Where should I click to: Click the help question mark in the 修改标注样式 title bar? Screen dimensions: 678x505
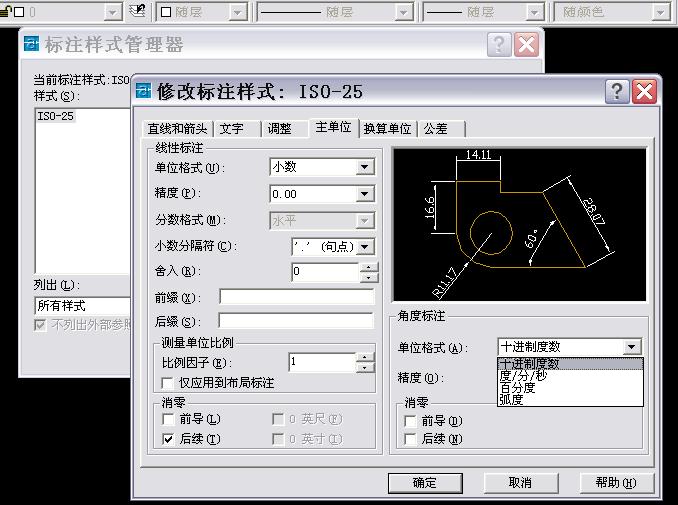coord(617,92)
